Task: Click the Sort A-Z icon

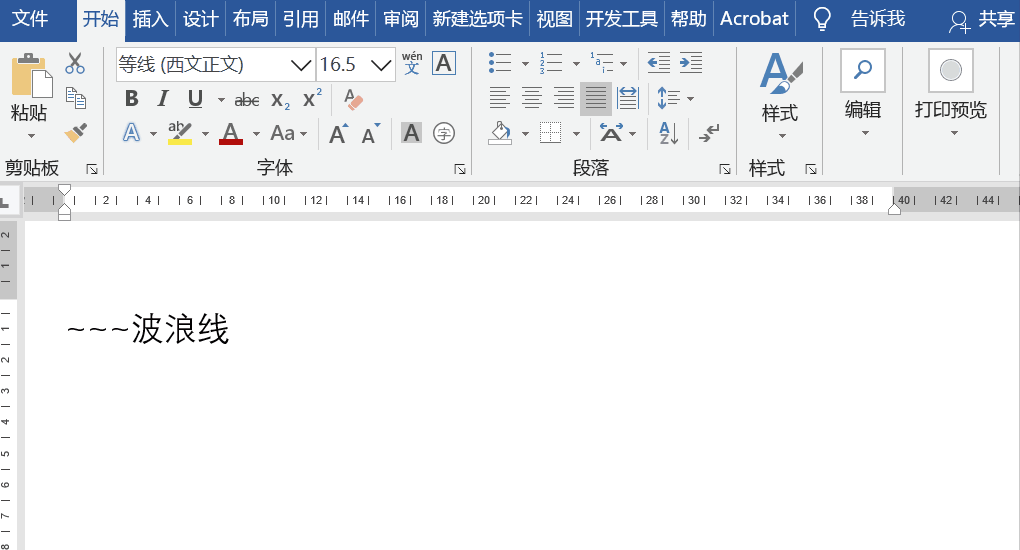Action: click(669, 132)
